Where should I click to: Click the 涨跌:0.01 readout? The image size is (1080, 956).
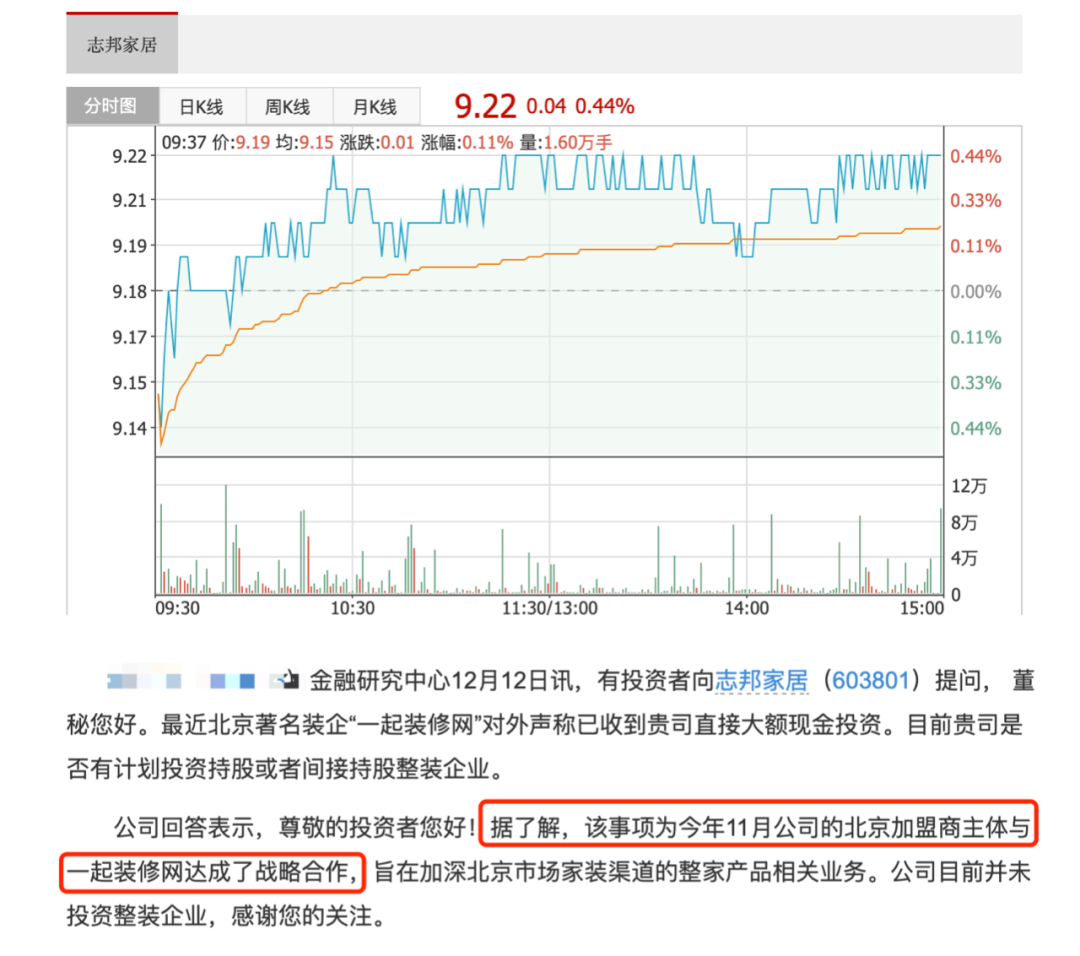(377, 143)
